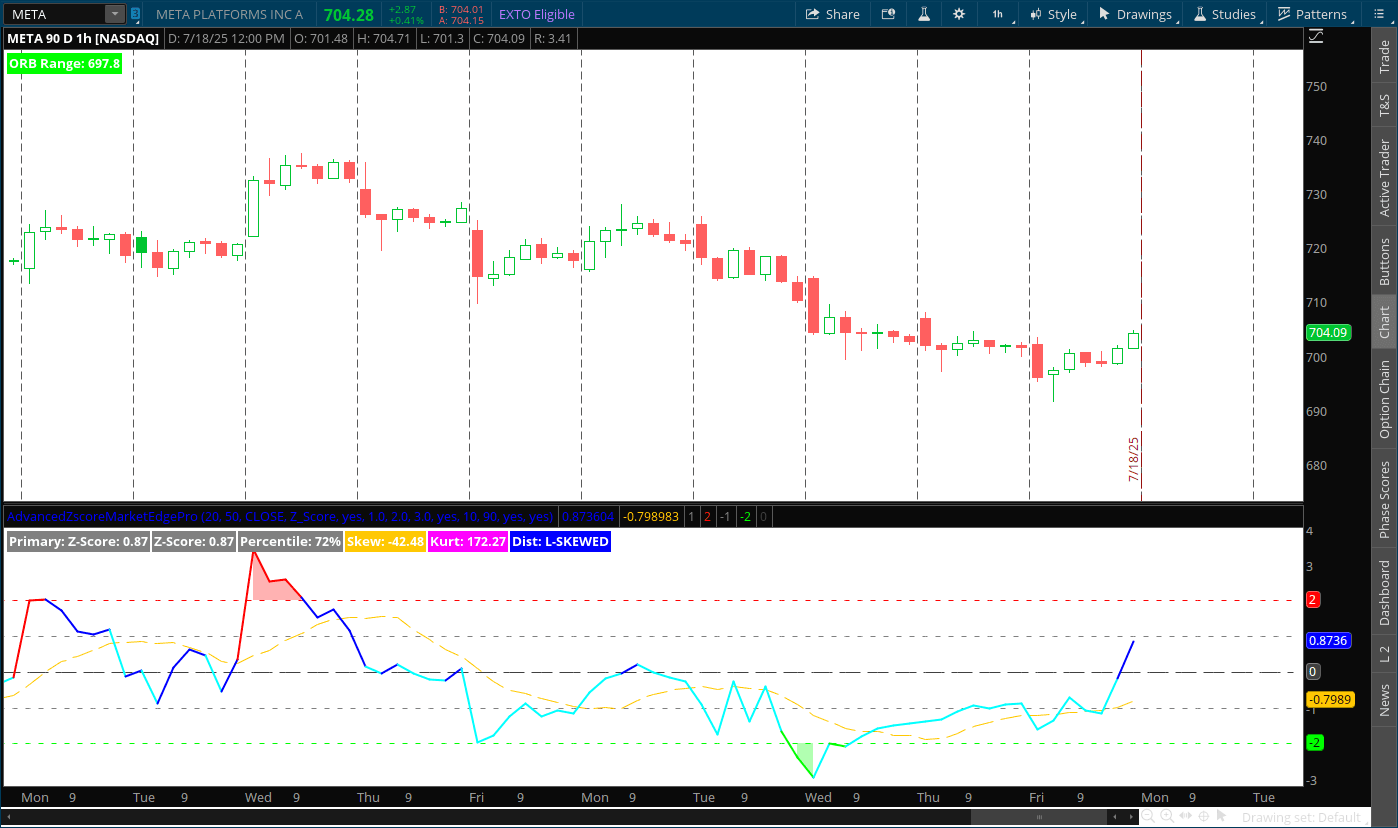Image resolution: width=1398 pixels, height=828 pixels.
Task: Select the arrow cursor tool near Drawing set
Action: point(1222,816)
